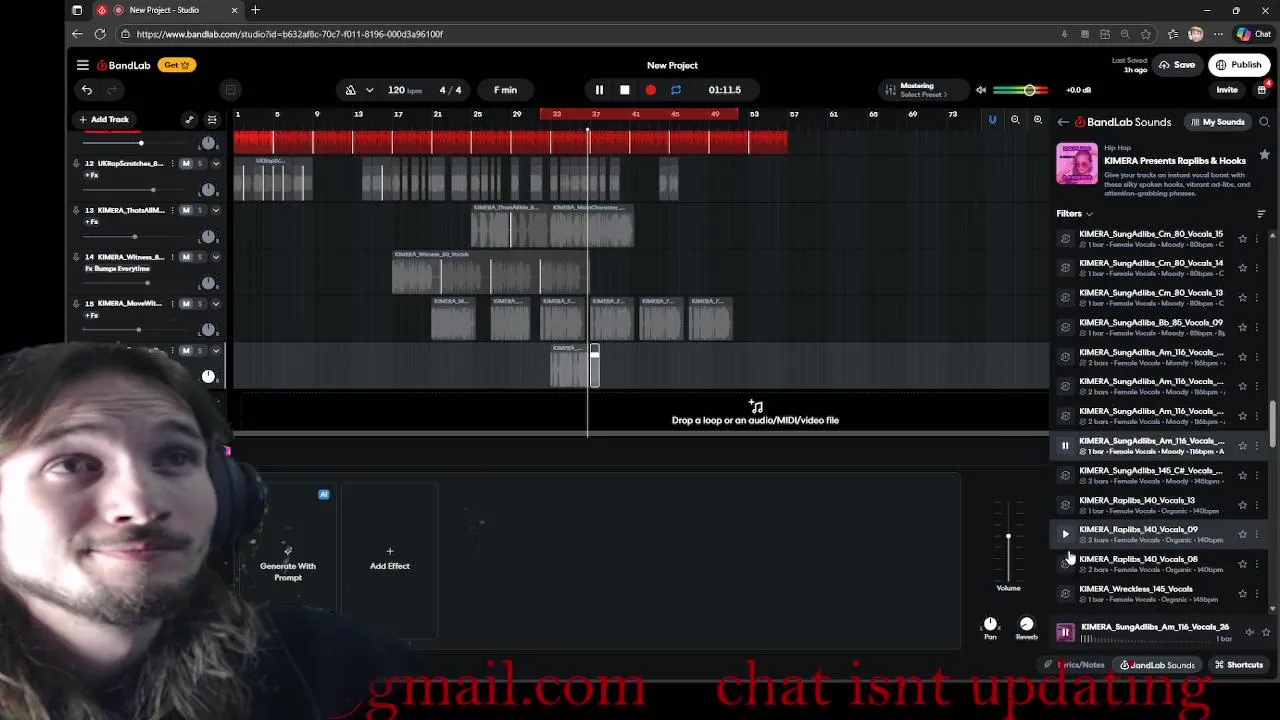Mute track 12 UKRapScratches
The image size is (1280, 720).
pyautogui.click(x=186, y=163)
